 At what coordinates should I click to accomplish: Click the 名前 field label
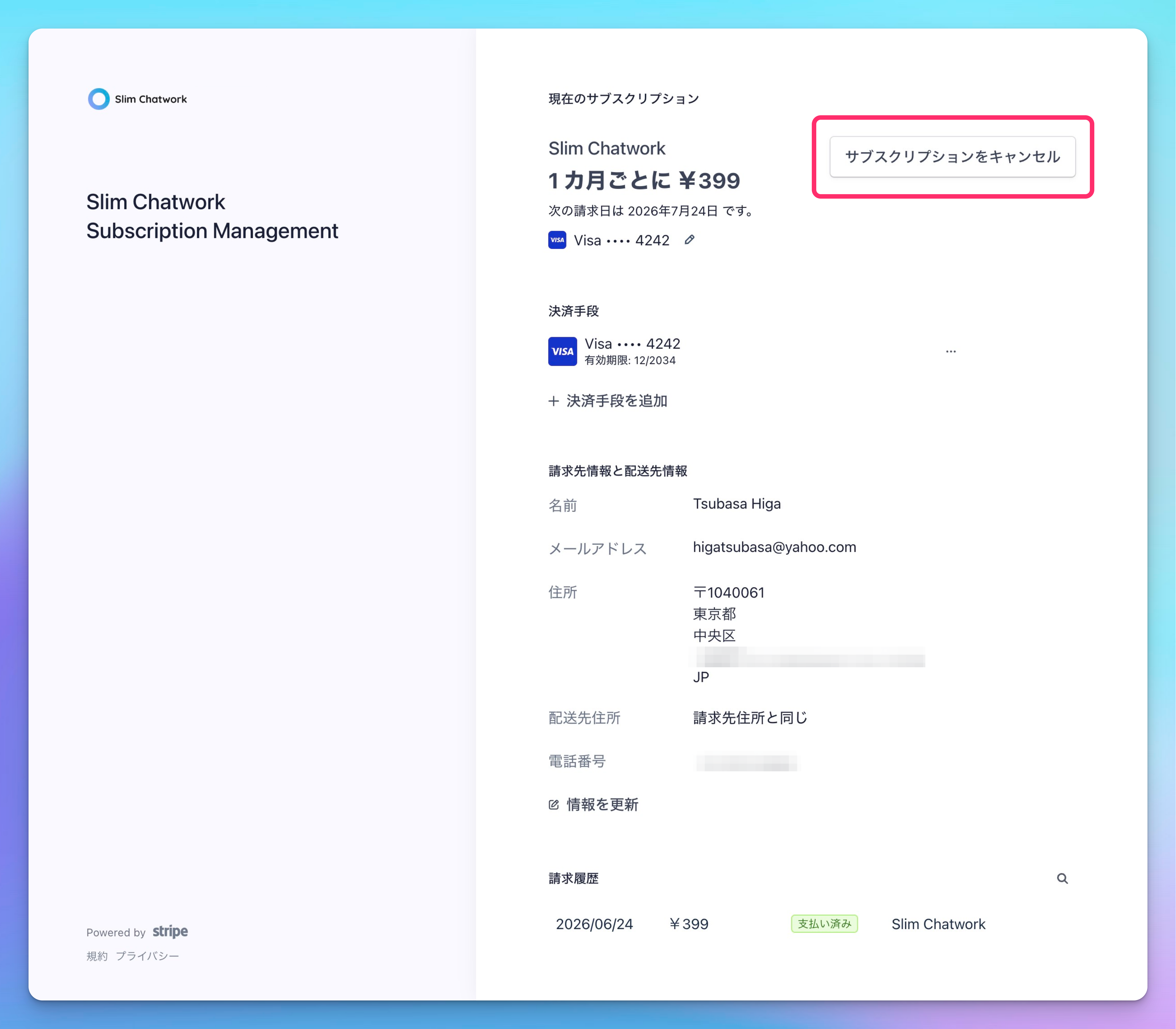562,505
